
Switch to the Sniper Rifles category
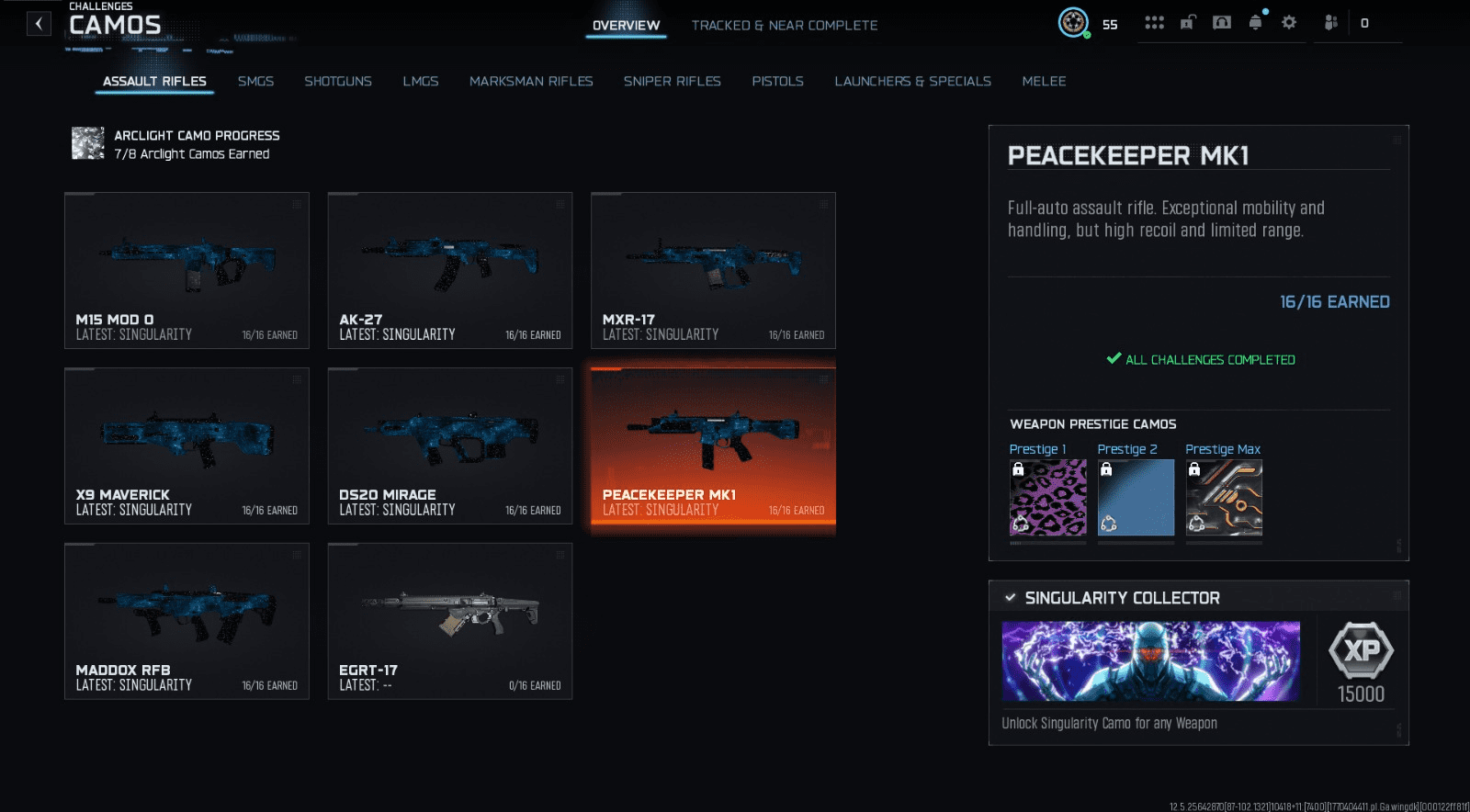[673, 81]
